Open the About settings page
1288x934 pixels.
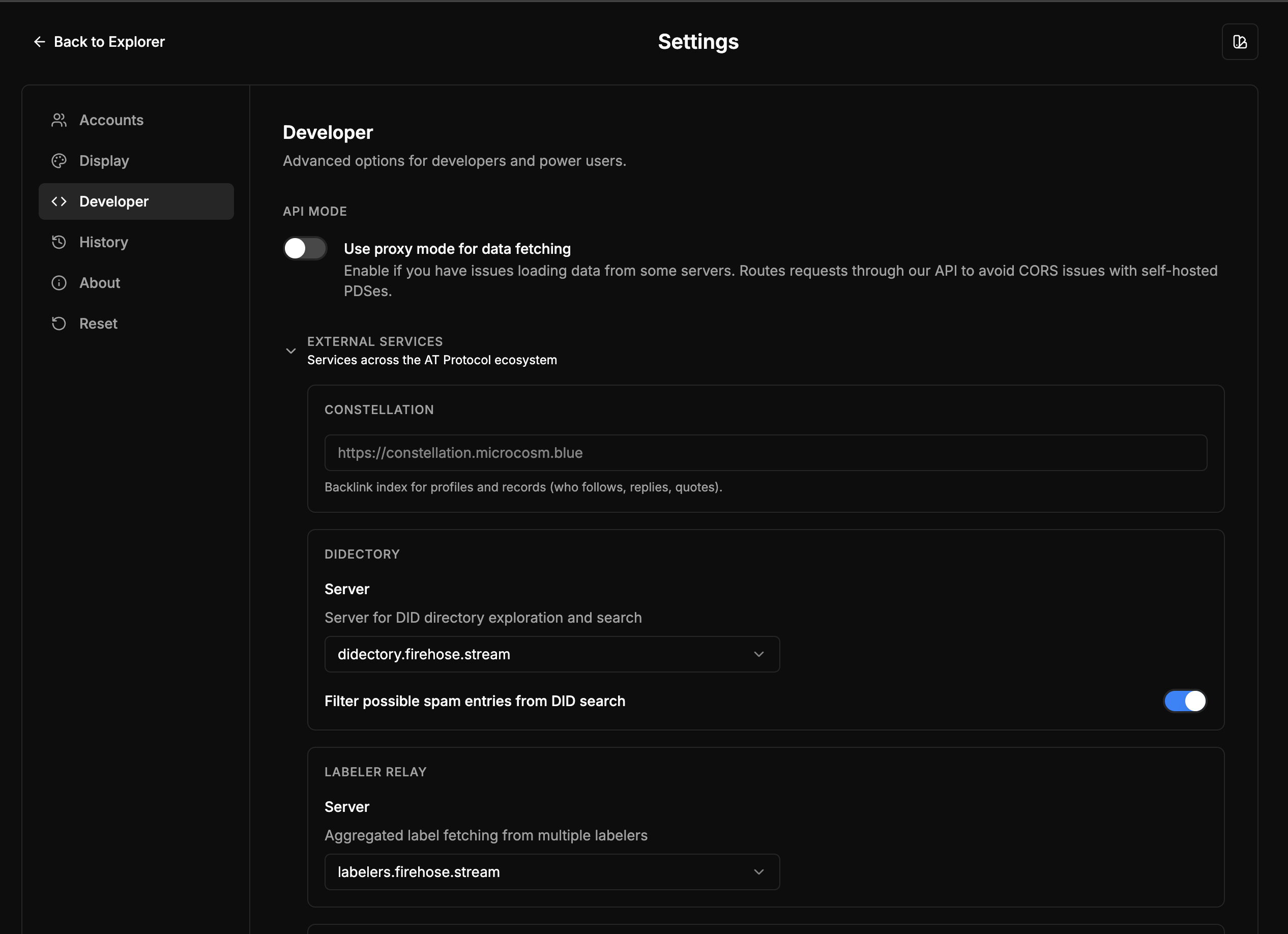pyautogui.click(x=100, y=283)
